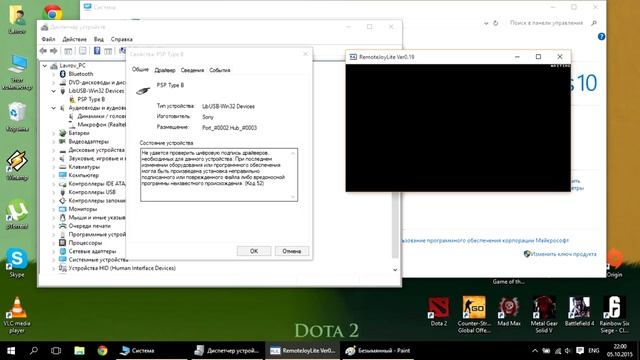This screenshot has height=360, width=640.
Task: Select the VLC media player desktop icon
Action: click(x=17, y=315)
